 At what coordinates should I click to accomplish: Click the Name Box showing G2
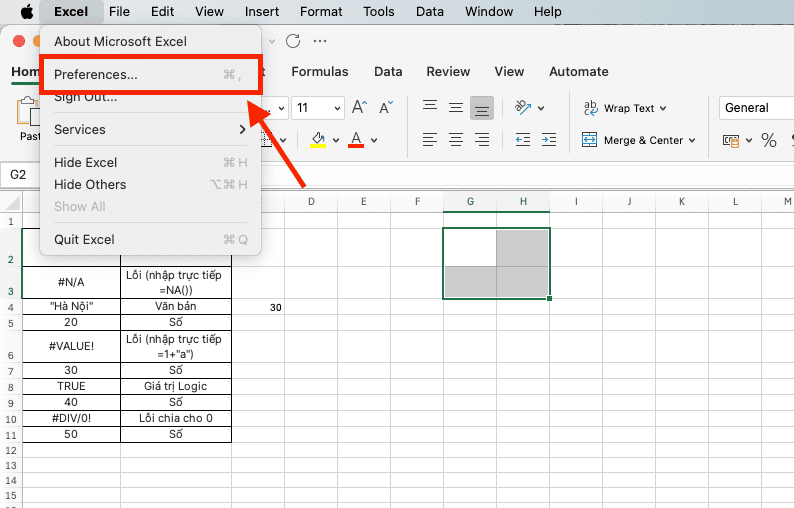click(19, 175)
